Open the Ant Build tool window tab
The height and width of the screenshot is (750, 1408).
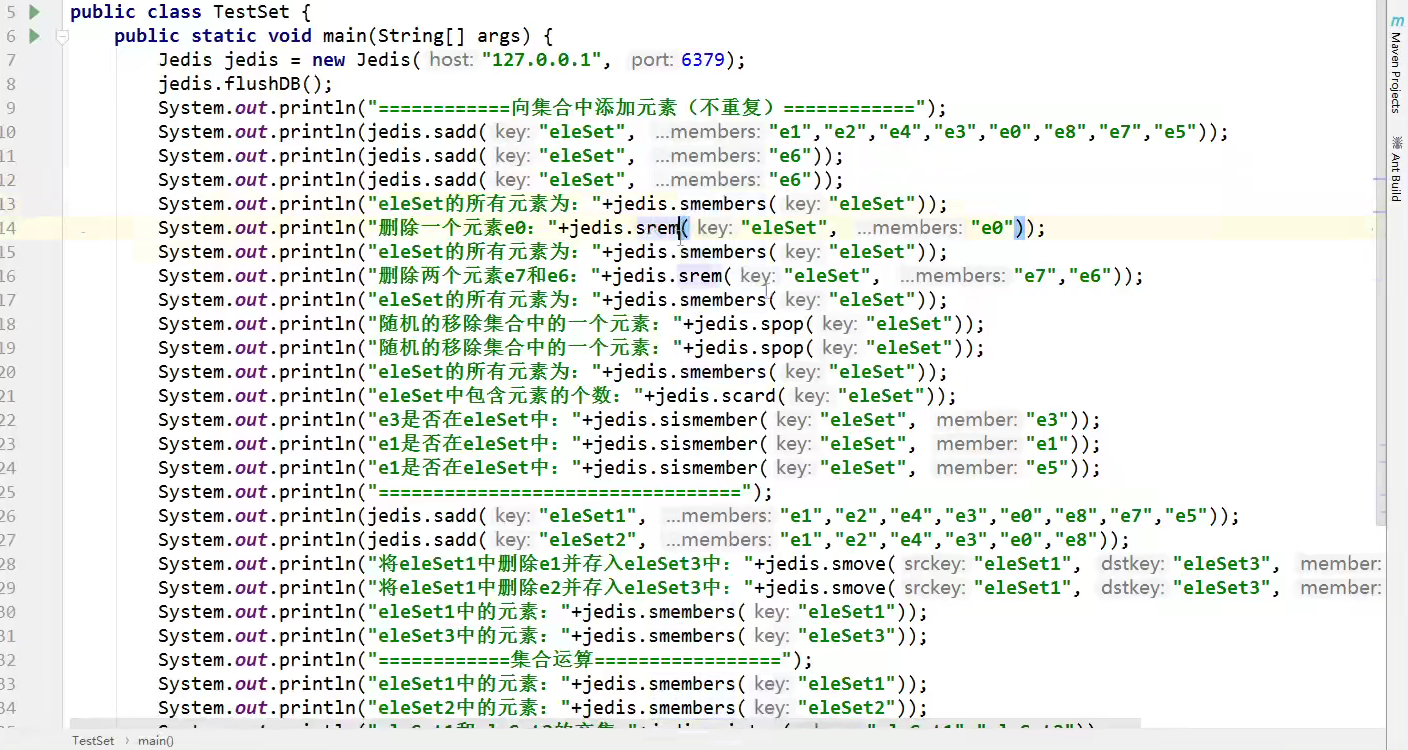[1396, 177]
